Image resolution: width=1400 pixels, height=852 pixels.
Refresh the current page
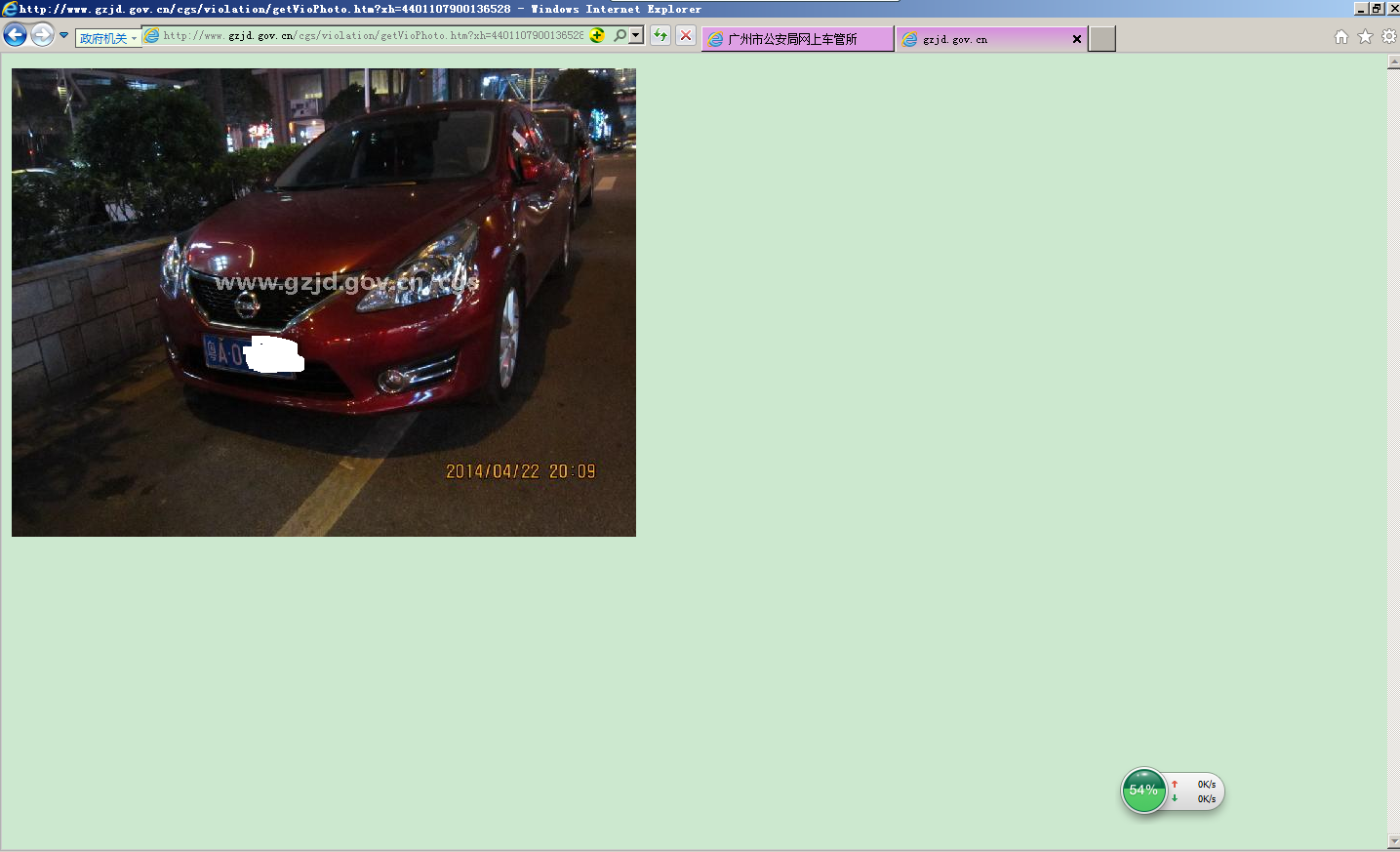(x=660, y=36)
